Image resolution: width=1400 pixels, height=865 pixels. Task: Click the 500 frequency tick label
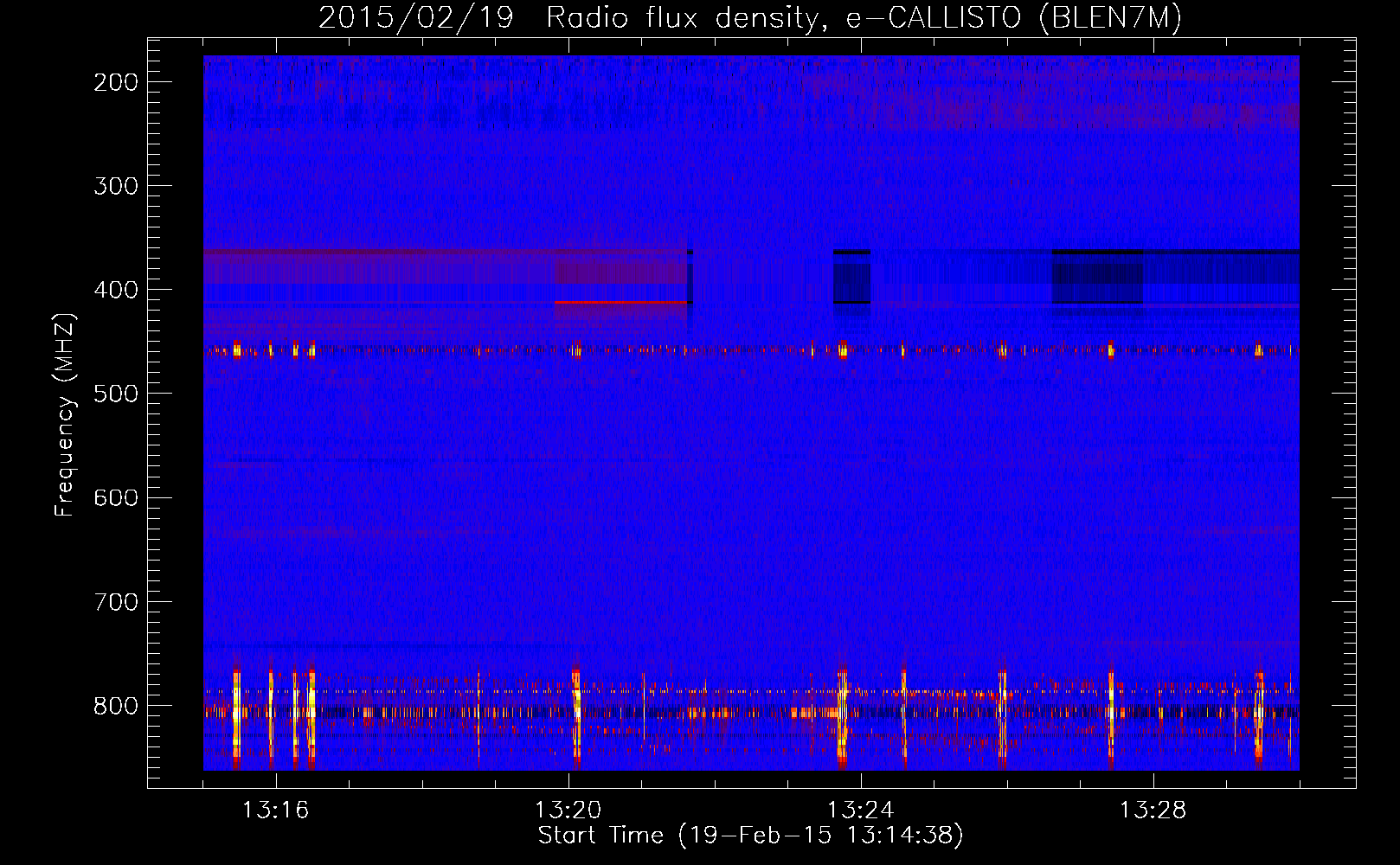click(116, 394)
